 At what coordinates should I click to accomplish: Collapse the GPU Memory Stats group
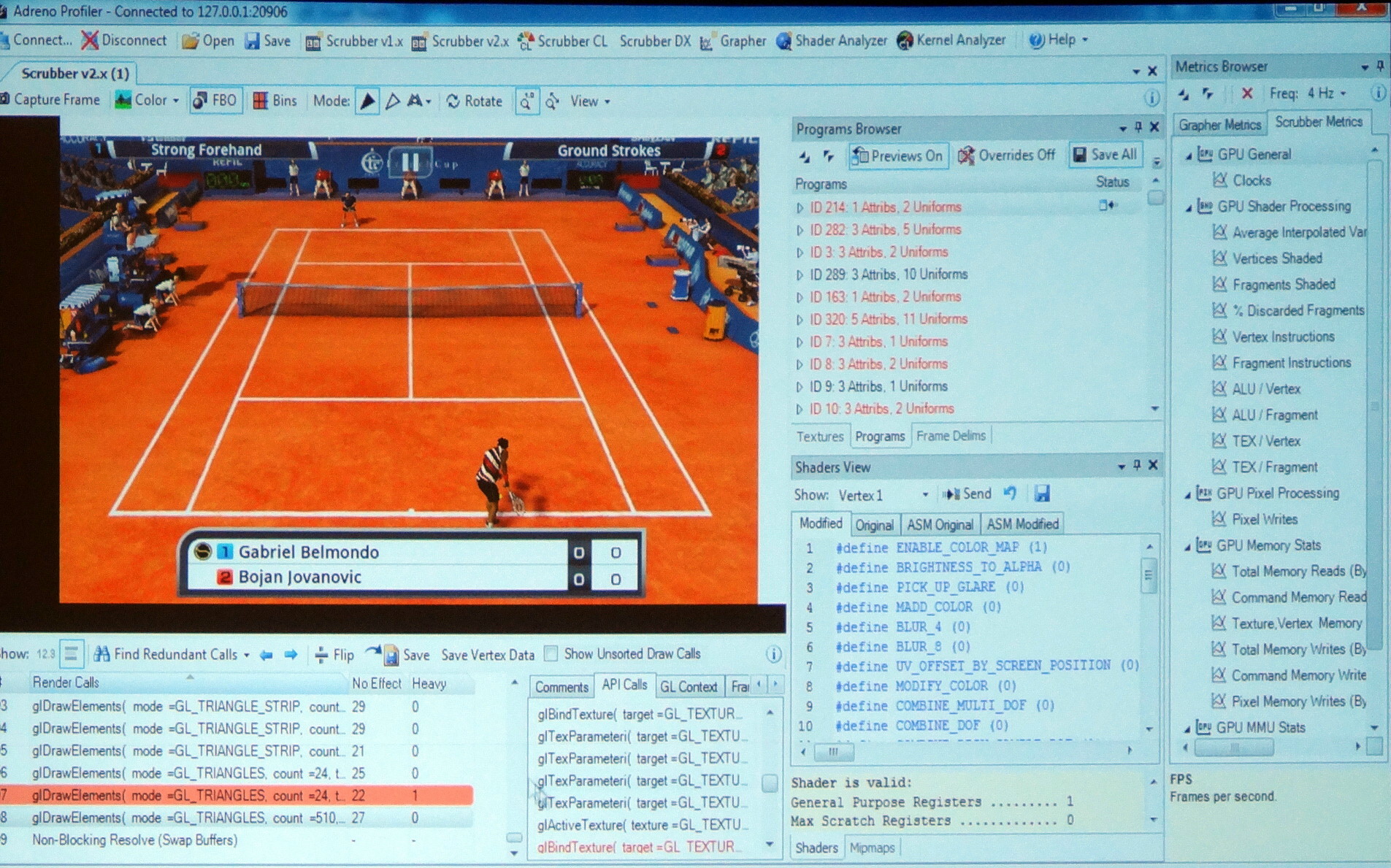coord(1188,547)
